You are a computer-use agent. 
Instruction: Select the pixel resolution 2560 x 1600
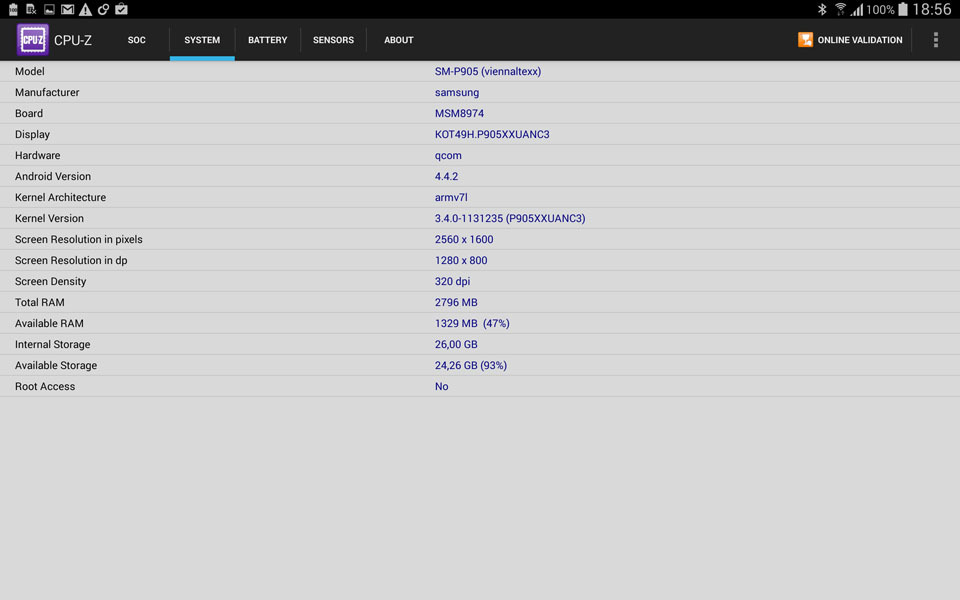click(464, 239)
